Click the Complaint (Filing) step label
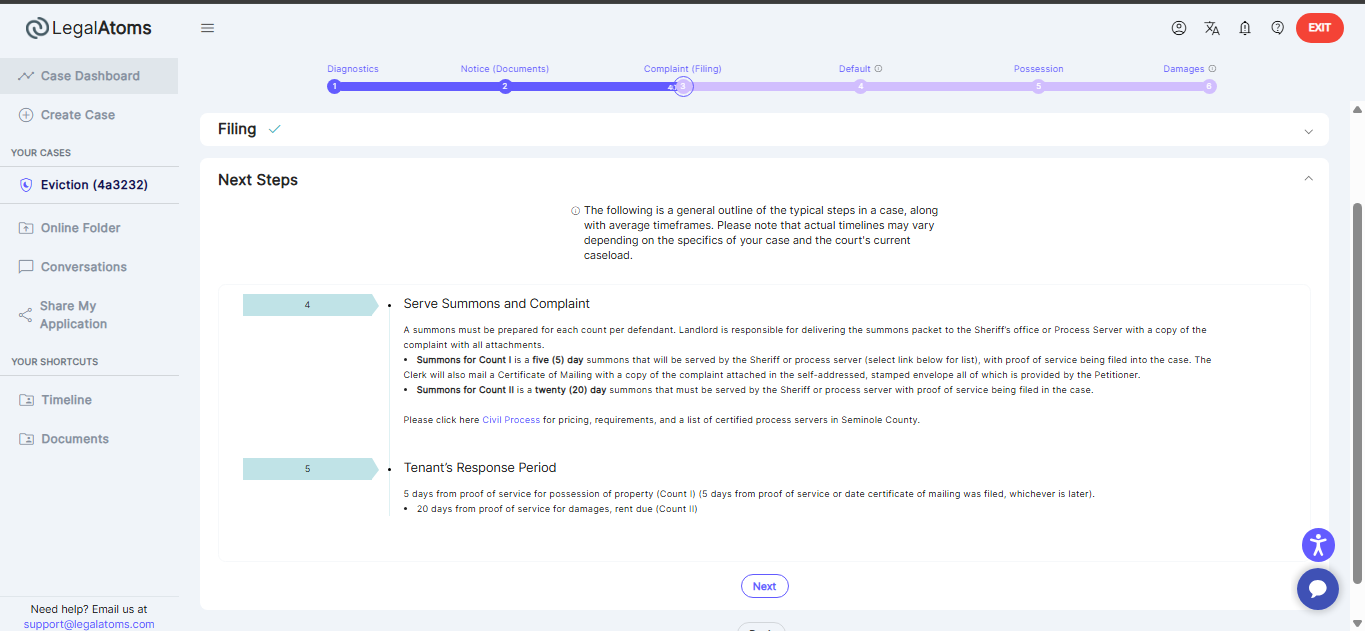Viewport: 1365px width, 631px height. point(683,69)
